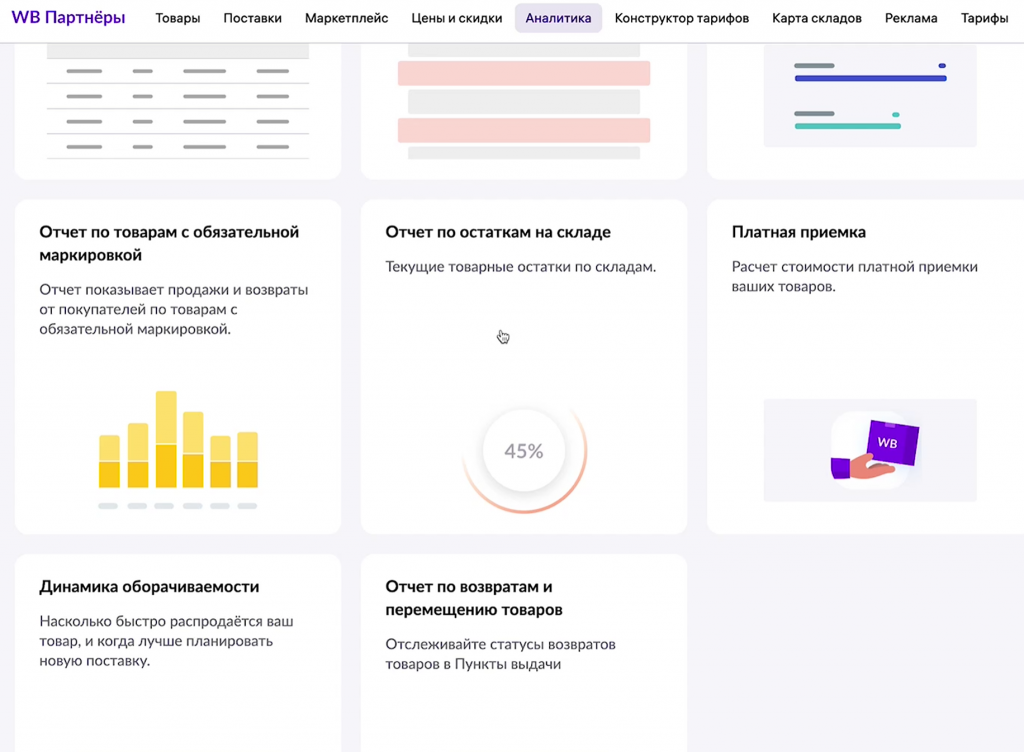This screenshot has width=1024, height=752.
Task: Click the blue and teal bars illustration
Action: tap(870, 95)
